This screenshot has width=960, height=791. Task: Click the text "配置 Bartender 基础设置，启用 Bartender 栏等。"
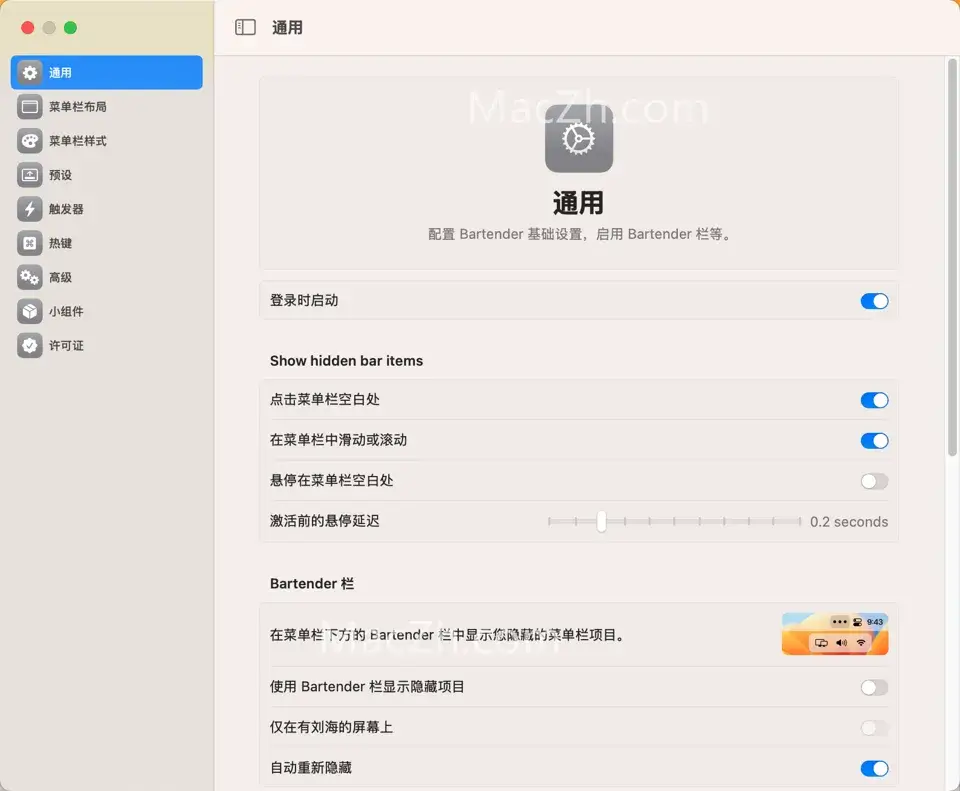pos(579,234)
